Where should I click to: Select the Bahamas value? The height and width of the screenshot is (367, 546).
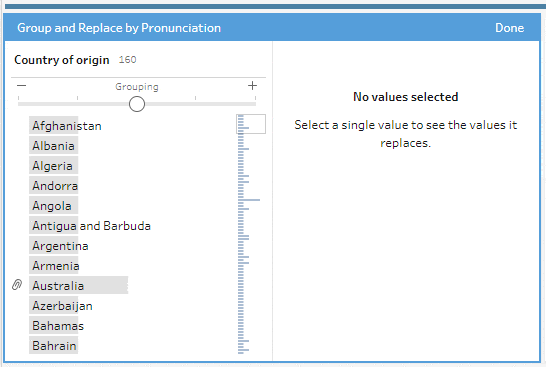coord(58,326)
